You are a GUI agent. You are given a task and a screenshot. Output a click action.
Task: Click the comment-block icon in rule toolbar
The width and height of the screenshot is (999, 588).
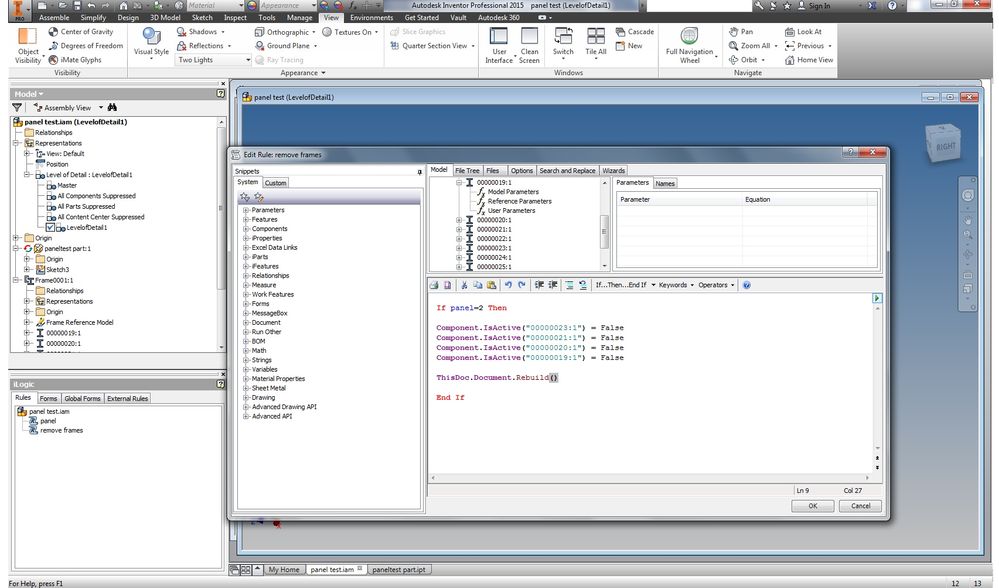point(569,285)
